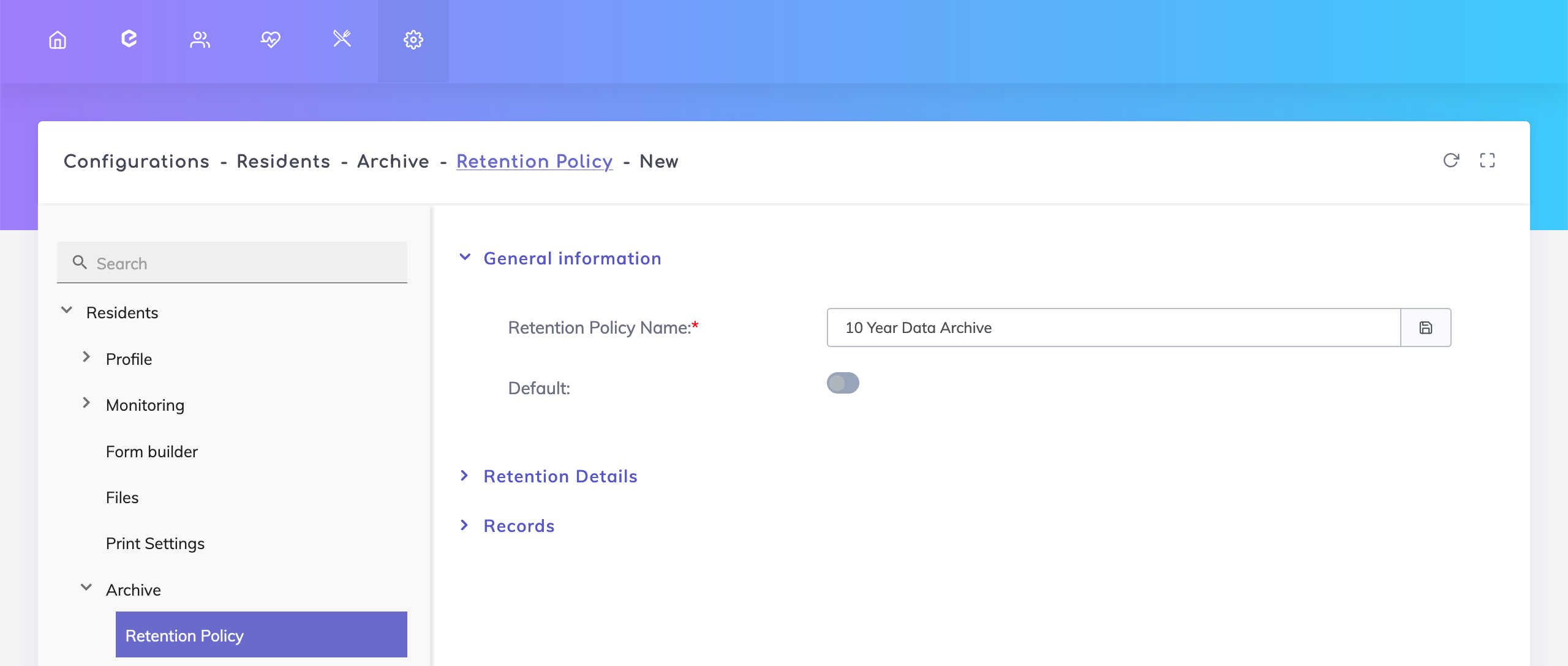Viewport: 1568px width, 666px height.
Task: Click the refresh icon in header
Action: [1451, 160]
